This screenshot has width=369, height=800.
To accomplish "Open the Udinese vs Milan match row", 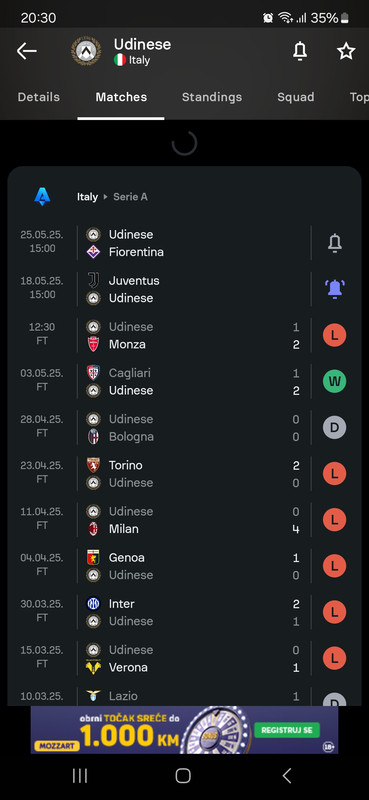I will (184, 520).
